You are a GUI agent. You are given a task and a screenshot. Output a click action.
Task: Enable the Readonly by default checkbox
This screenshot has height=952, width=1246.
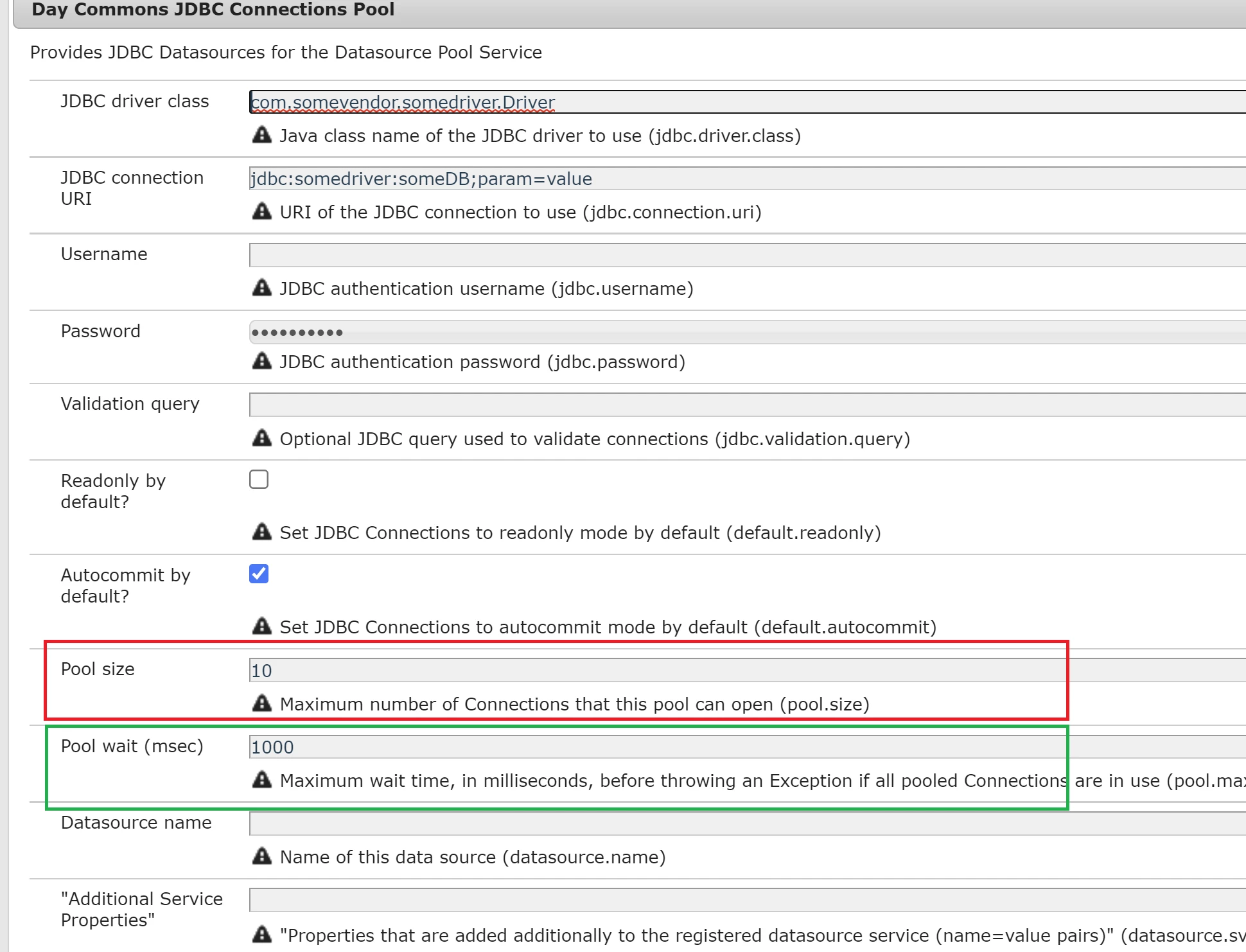[x=259, y=479]
